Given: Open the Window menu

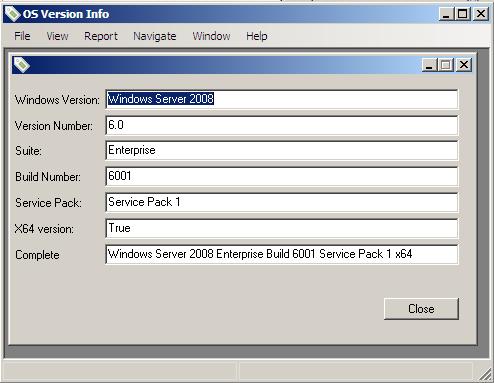Looking at the screenshot, I should click(x=211, y=36).
